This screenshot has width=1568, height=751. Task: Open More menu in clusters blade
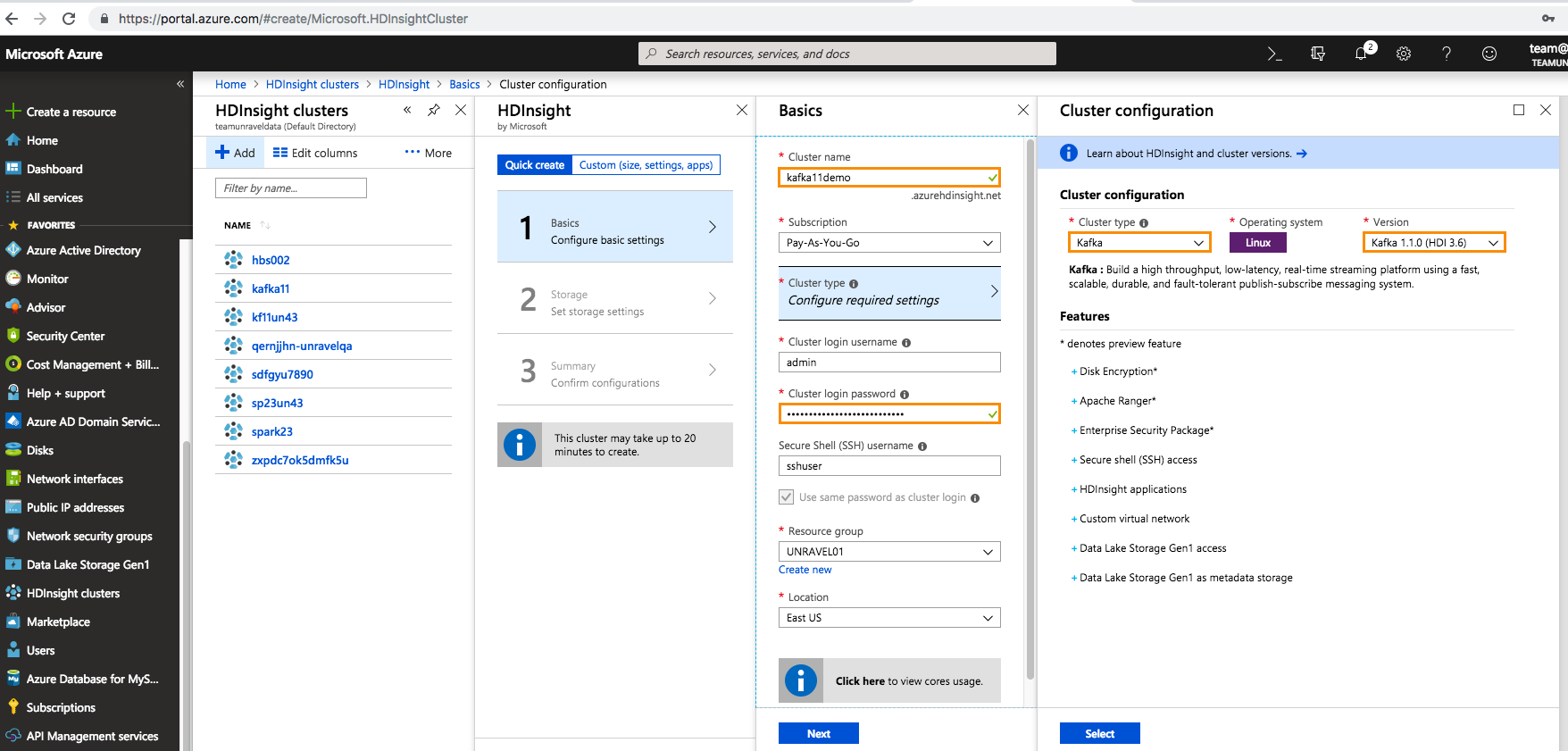pos(428,153)
